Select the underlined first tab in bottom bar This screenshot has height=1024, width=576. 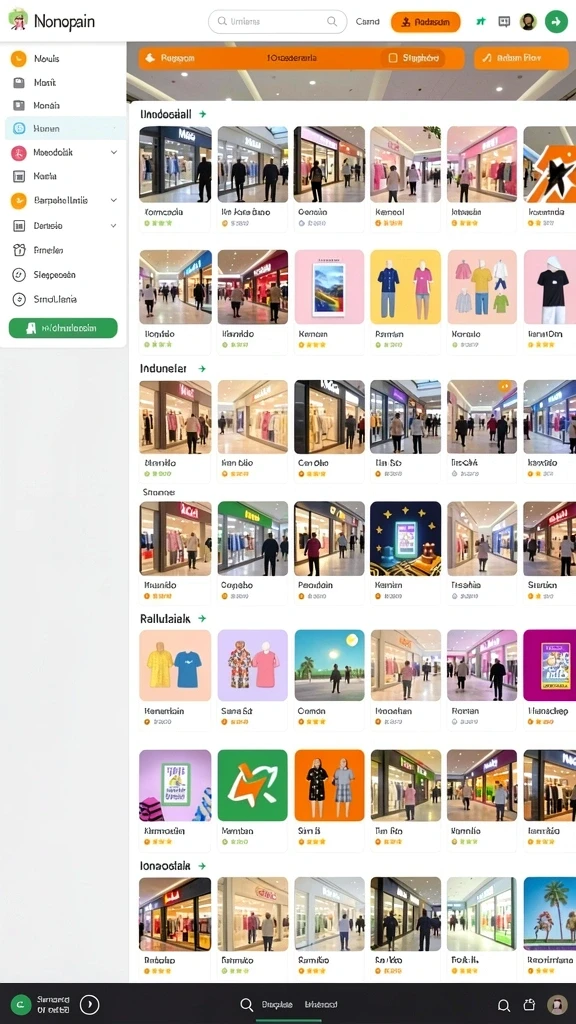pos(277,1004)
